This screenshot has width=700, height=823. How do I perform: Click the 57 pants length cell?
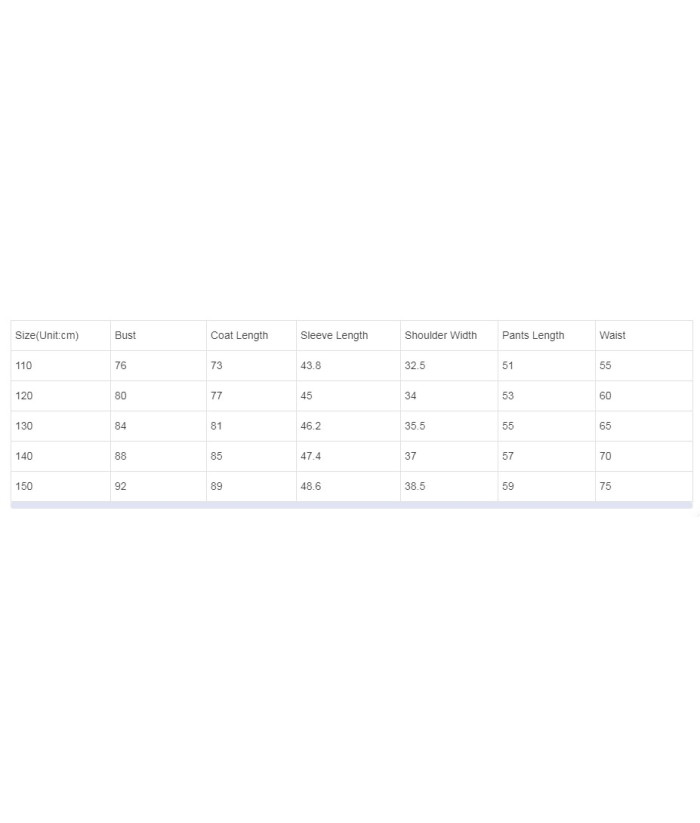[546, 456]
